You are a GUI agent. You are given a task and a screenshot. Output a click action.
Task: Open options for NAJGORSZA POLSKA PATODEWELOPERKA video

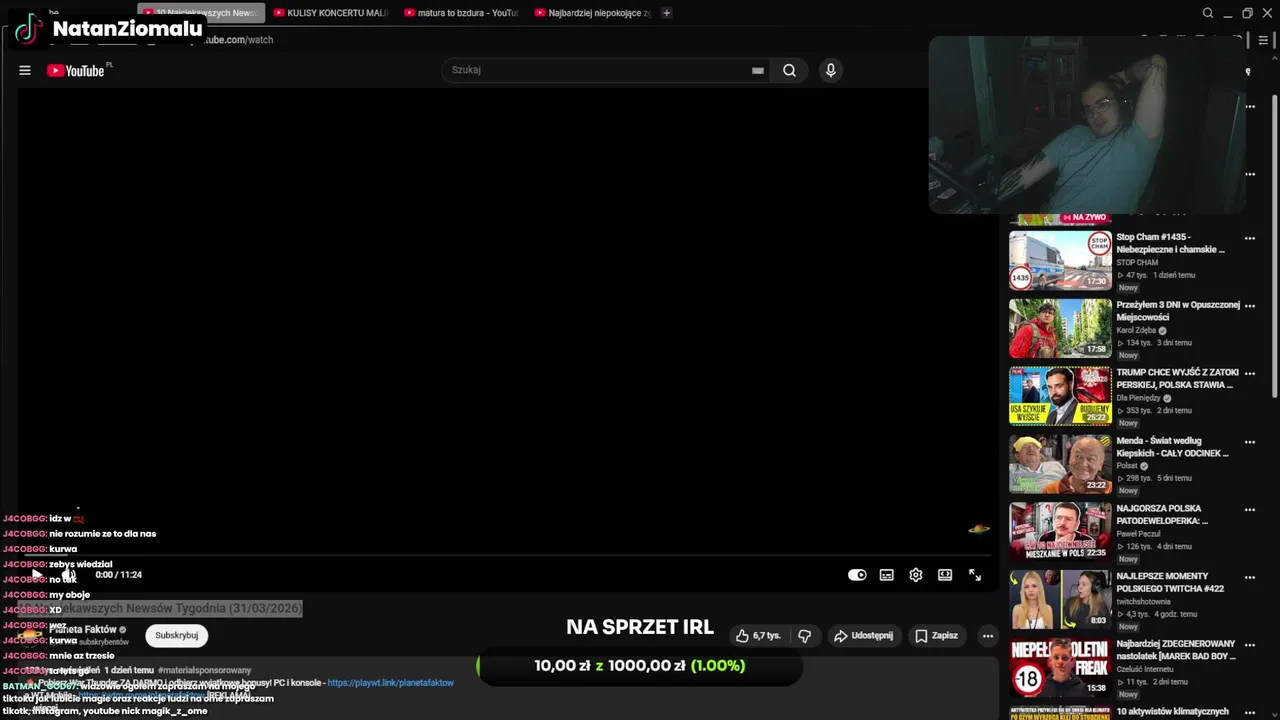pos(1249,509)
